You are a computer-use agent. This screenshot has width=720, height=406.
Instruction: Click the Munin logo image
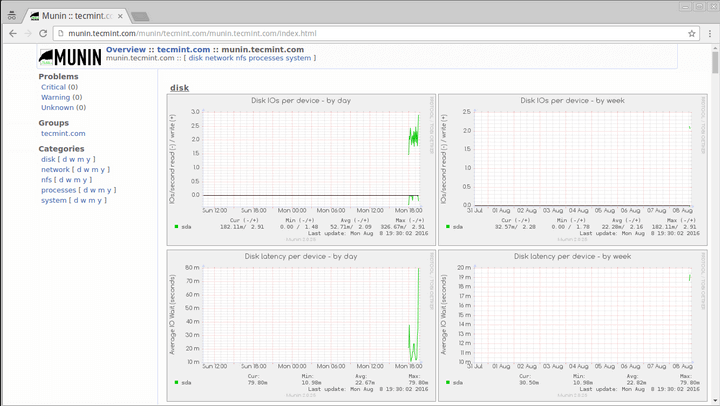pos(70,55)
